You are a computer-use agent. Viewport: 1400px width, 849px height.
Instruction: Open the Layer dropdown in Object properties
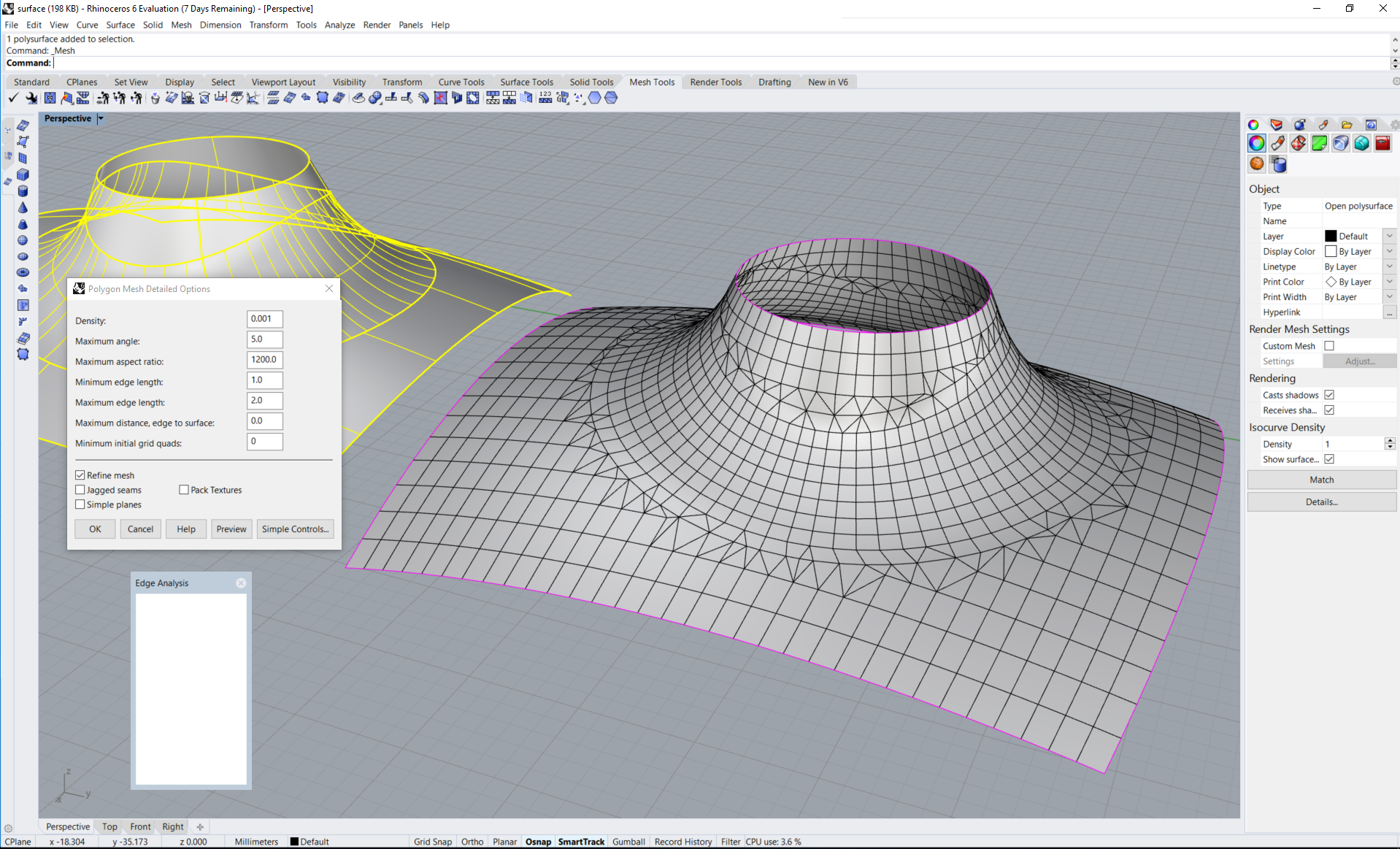click(1390, 236)
